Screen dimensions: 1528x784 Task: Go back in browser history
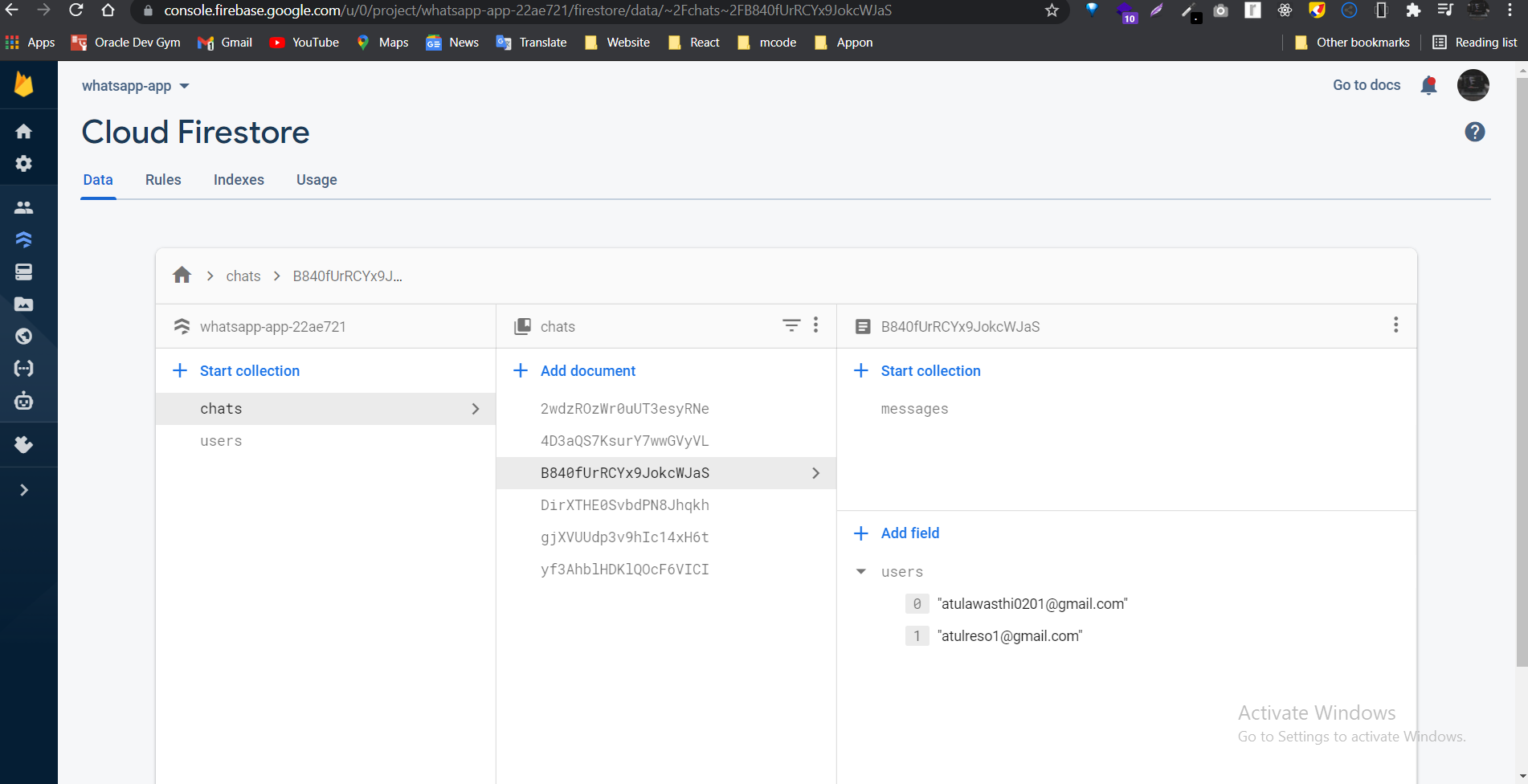[12, 10]
